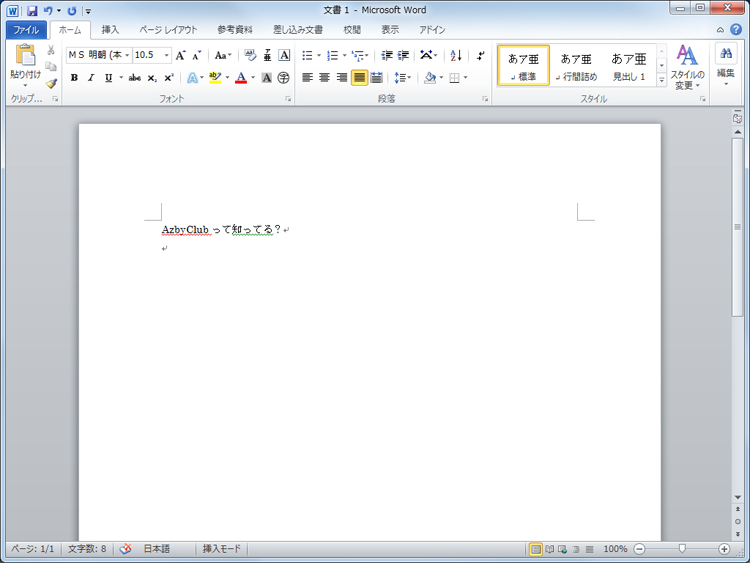This screenshot has height=563, width=750.
Task: Switch to the 校閲 tab
Action: pyautogui.click(x=352, y=30)
